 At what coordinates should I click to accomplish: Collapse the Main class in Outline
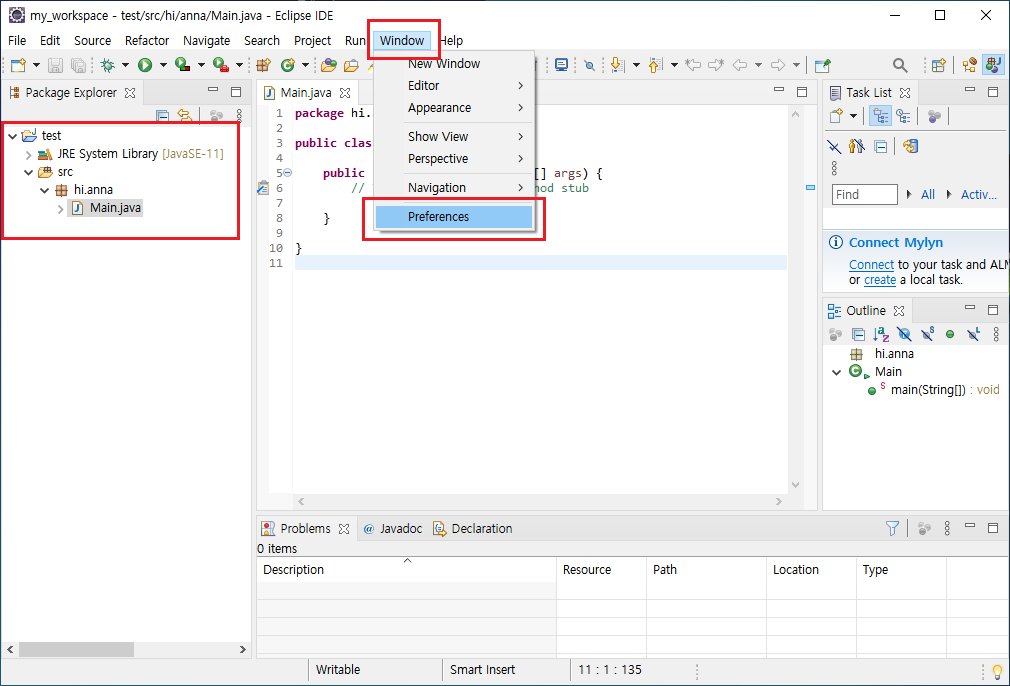tap(837, 372)
